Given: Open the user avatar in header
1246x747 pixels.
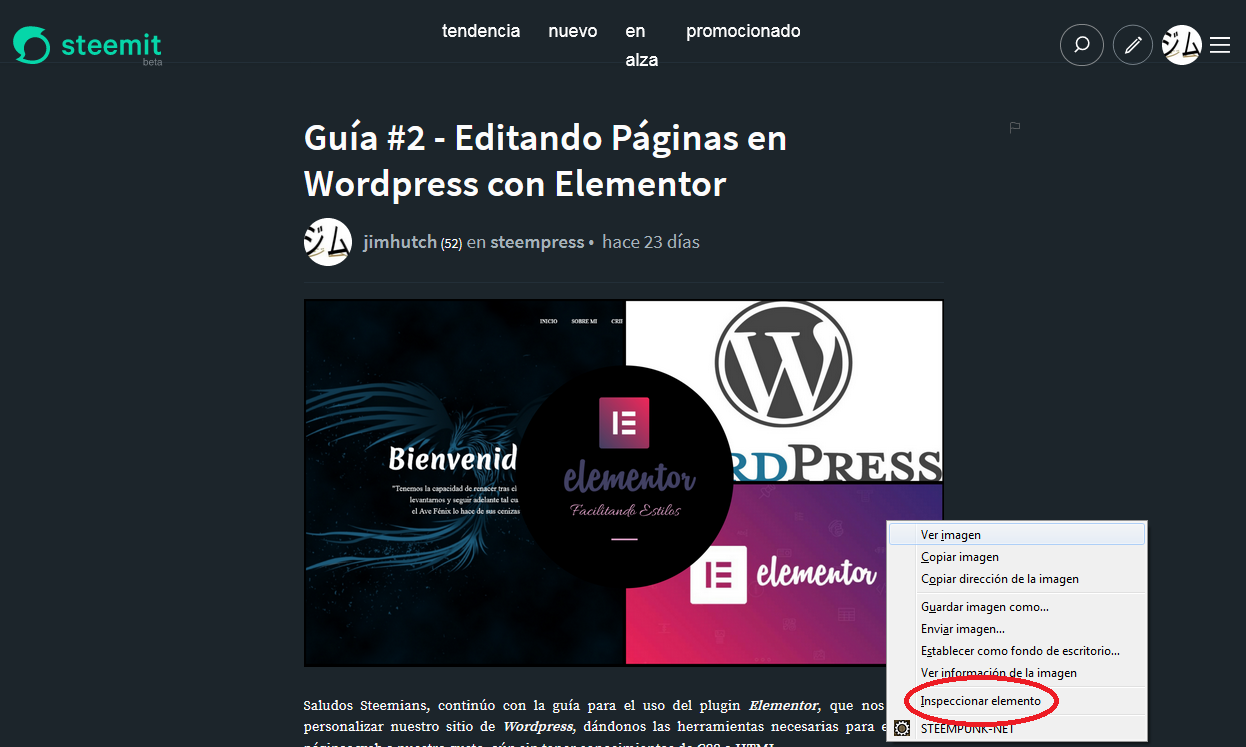Looking at the screenshot, I should click(1182, 45).
